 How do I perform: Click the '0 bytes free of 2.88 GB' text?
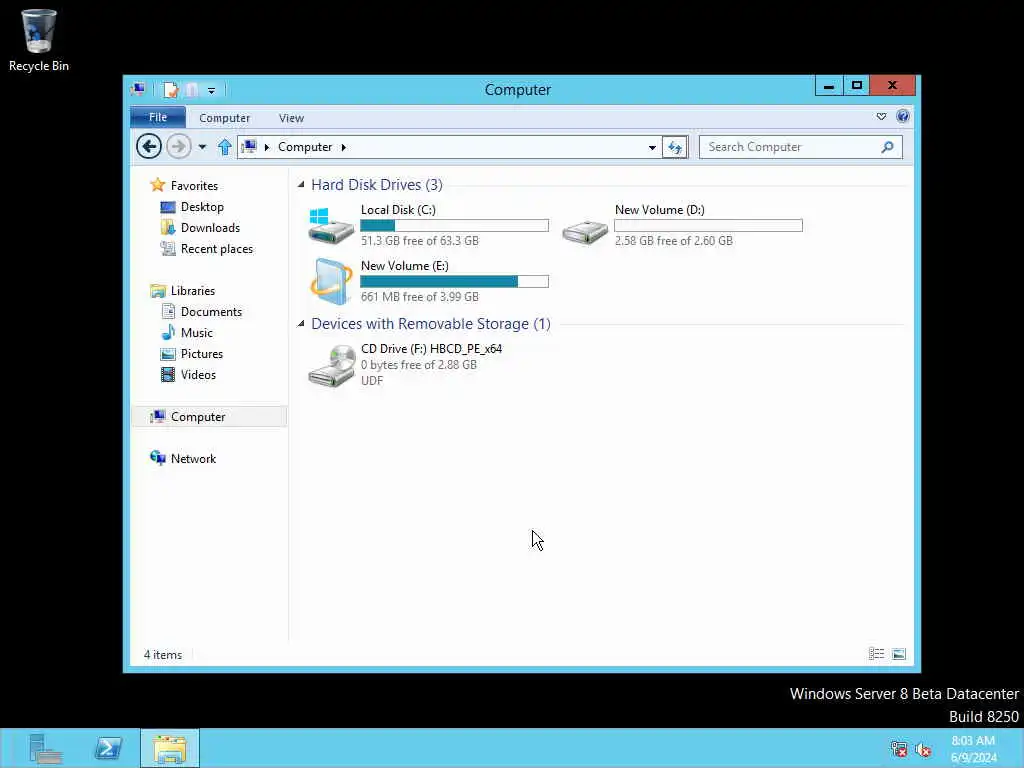click(x=419, y=365)
